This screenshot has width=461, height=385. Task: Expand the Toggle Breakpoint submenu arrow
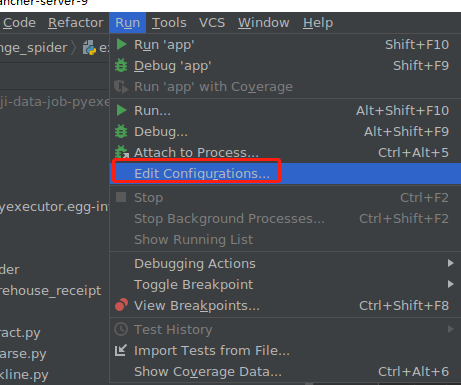[450, 284]
